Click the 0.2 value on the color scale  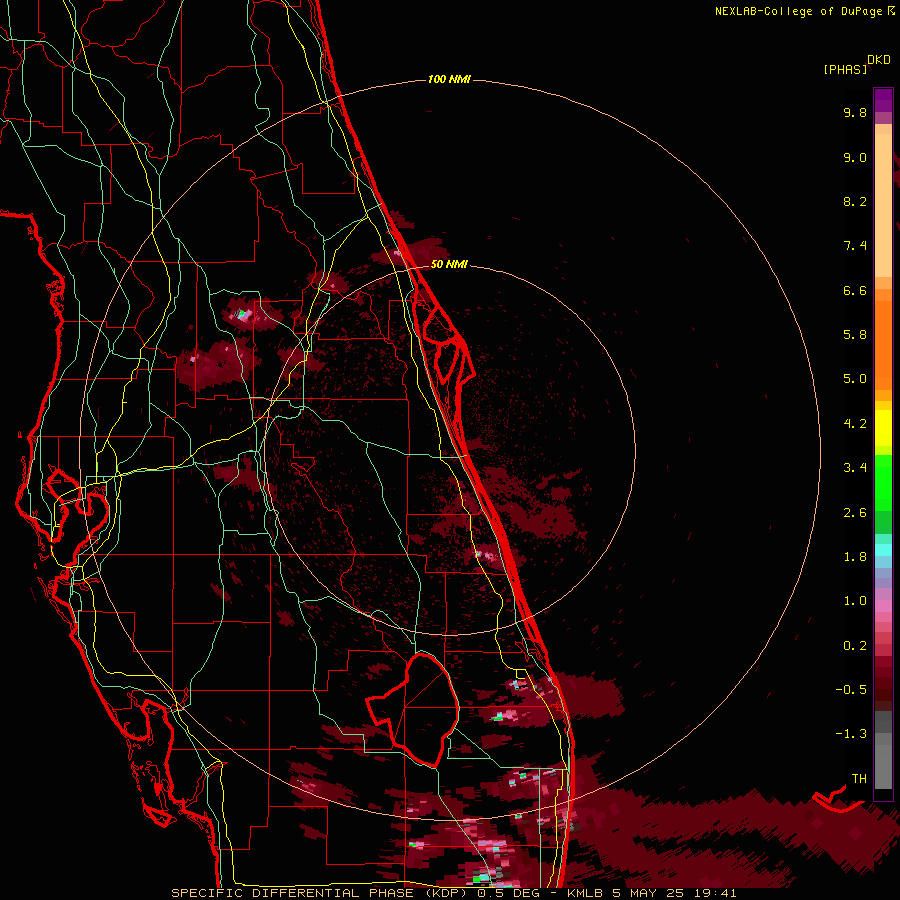(x=855, y=646)
